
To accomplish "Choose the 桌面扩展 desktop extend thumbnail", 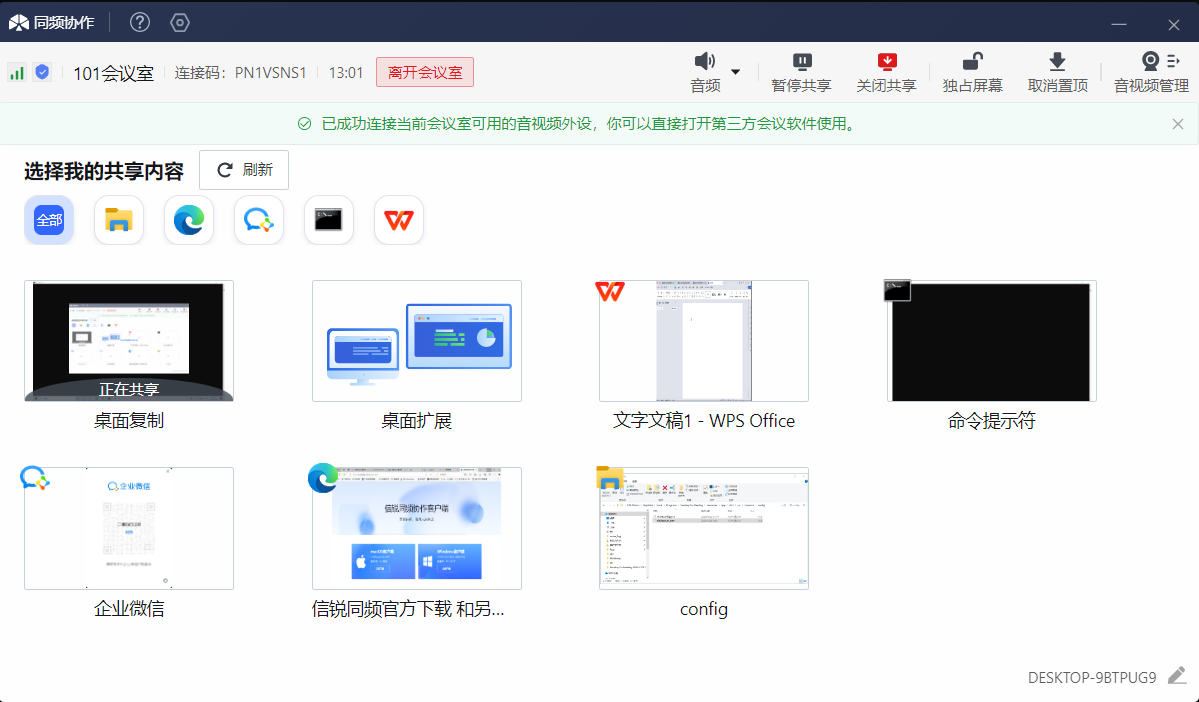I will pyautogui.click(x=417, y=341).
